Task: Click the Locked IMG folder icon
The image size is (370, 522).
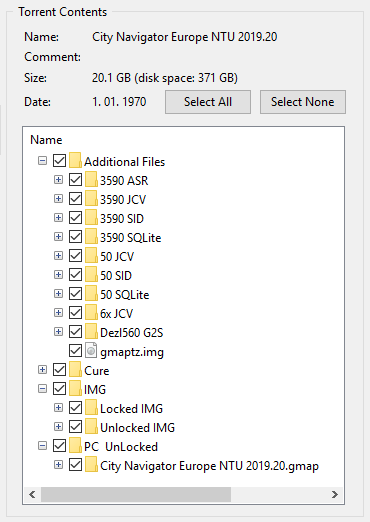Action: coord(91,407)
